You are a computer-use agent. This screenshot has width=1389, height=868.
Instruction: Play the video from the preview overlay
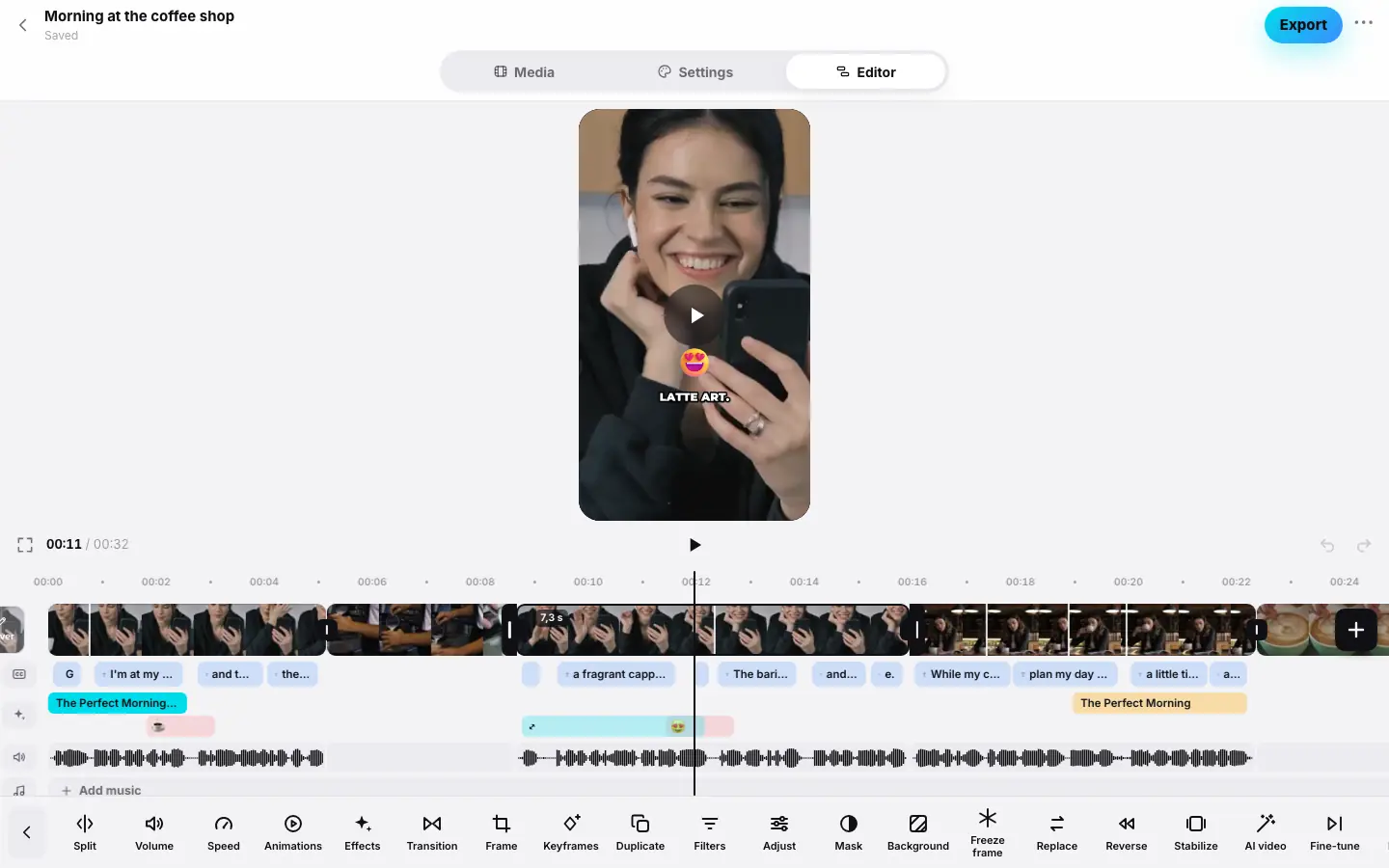coord(694,315)
